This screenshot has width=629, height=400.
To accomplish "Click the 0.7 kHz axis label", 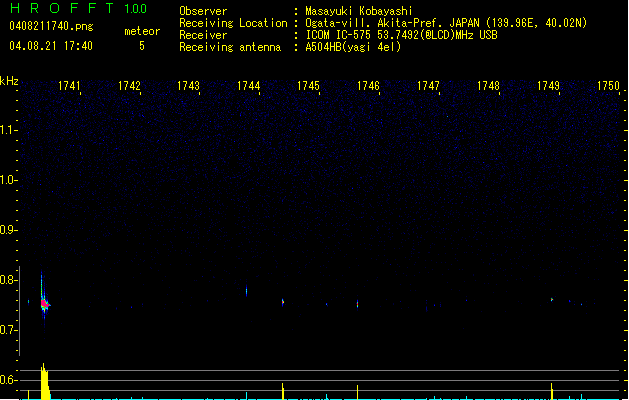I will pyautogui.click(x=8, y=330).
